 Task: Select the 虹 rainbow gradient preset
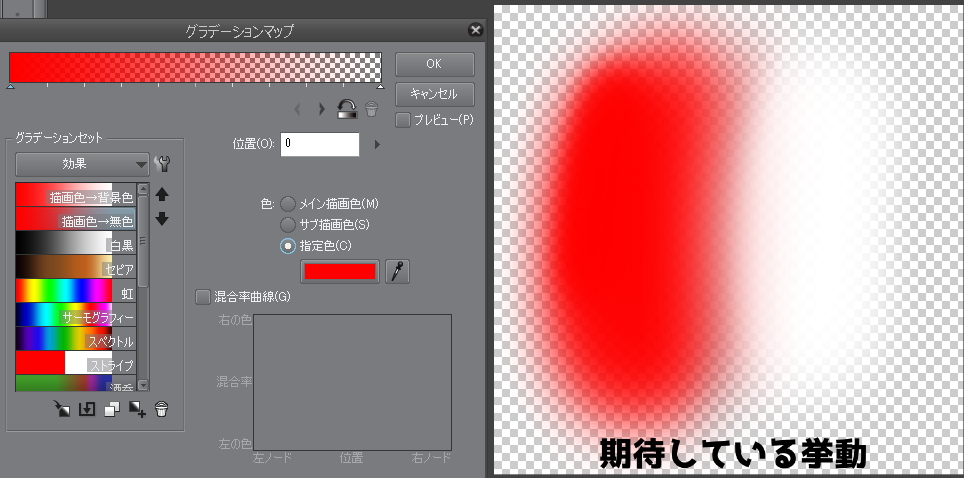(76, 290)
